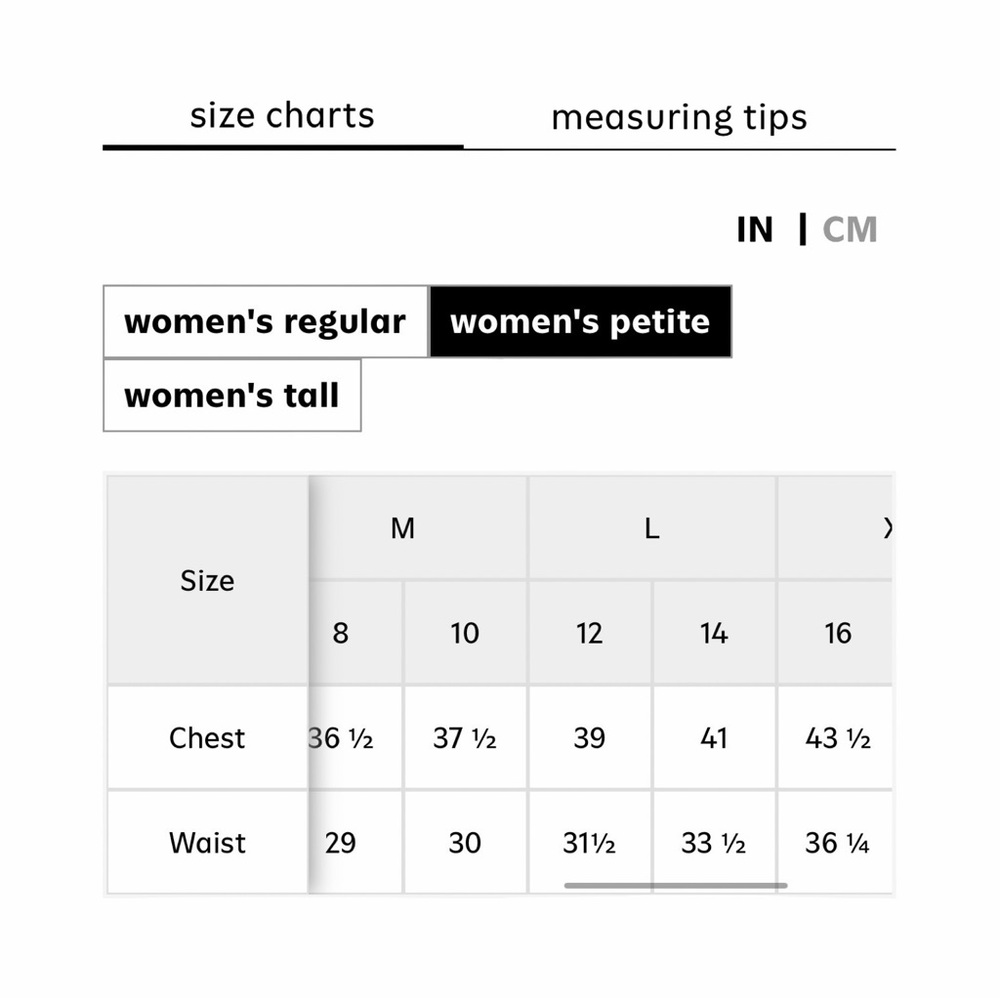1000x1000 pixels.
Task: Click the waist value 30 cell
Action: (x=465, y=843)
